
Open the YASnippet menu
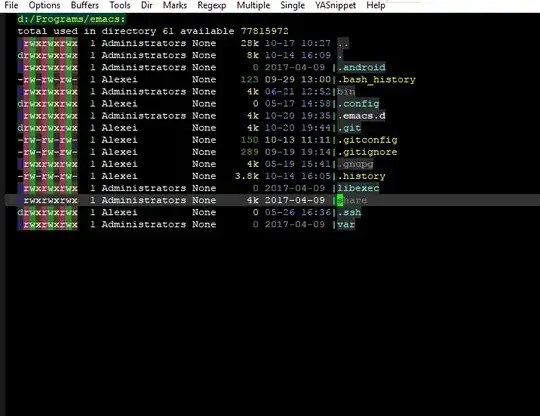tap(335, 6)
